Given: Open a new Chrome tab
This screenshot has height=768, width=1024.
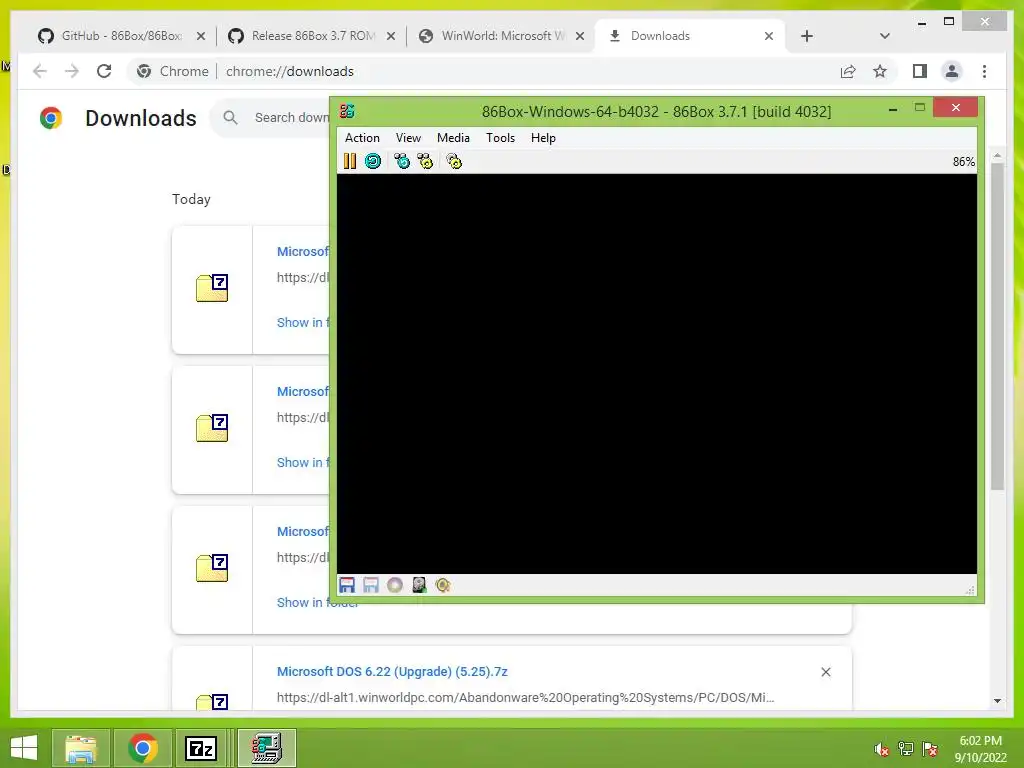Looking at the screenshot, I should click(x=807, y=36).
